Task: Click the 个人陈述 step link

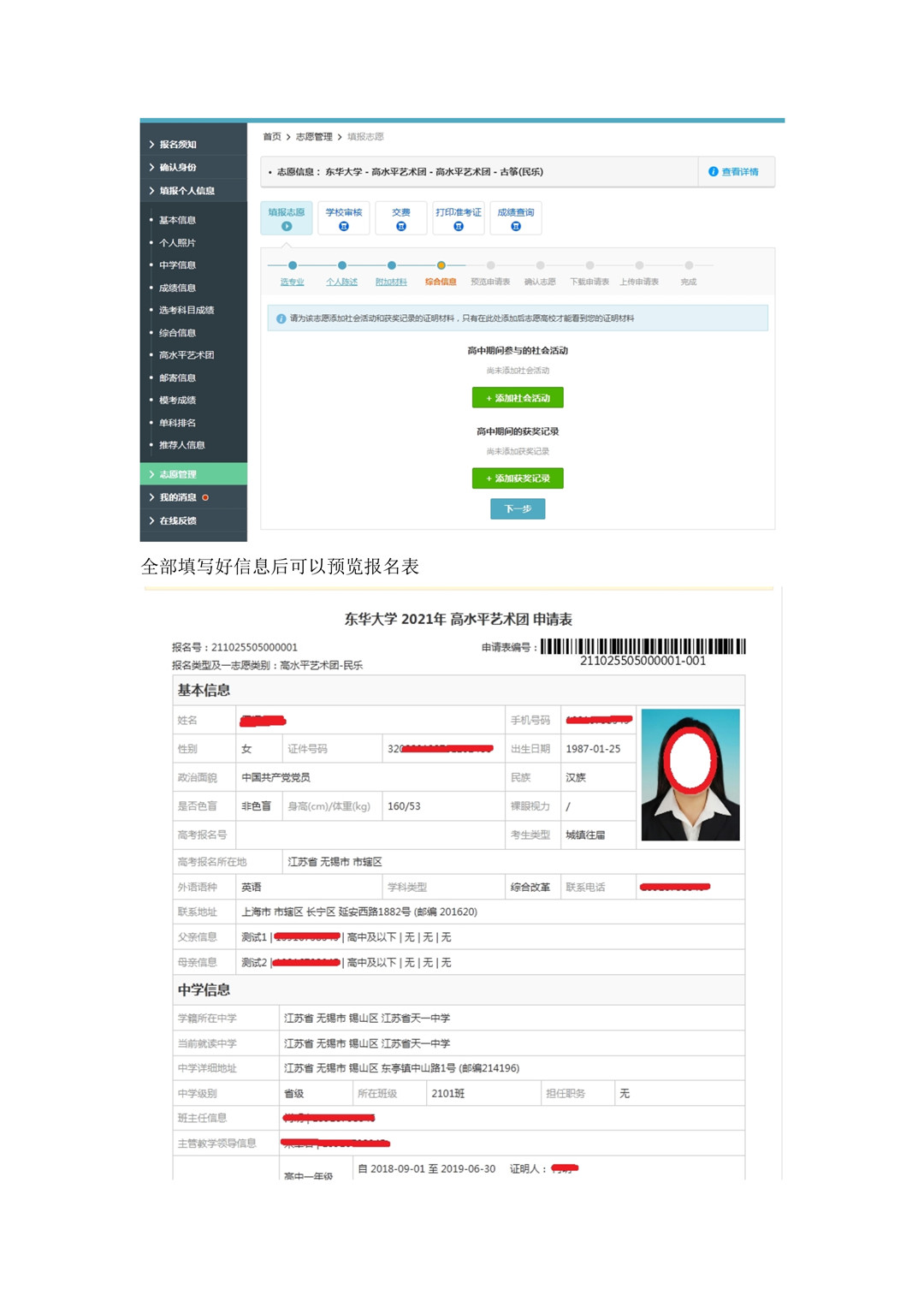Action: click(342, 282)
